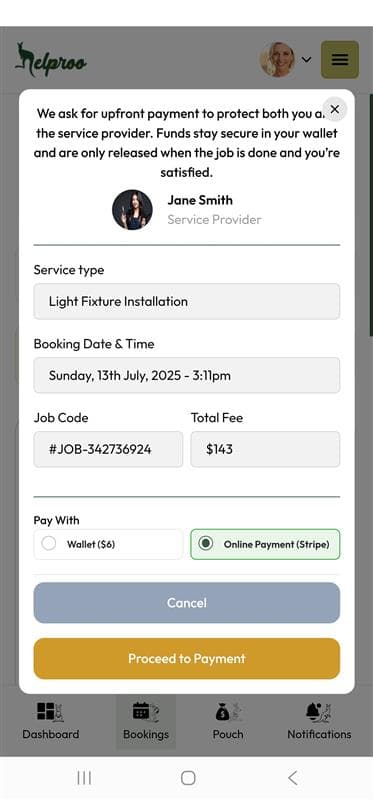Select the Wallet ($6) payment option
Viewport: 373px width, 800px height.
pyautogui.click(x=108, y=544)
